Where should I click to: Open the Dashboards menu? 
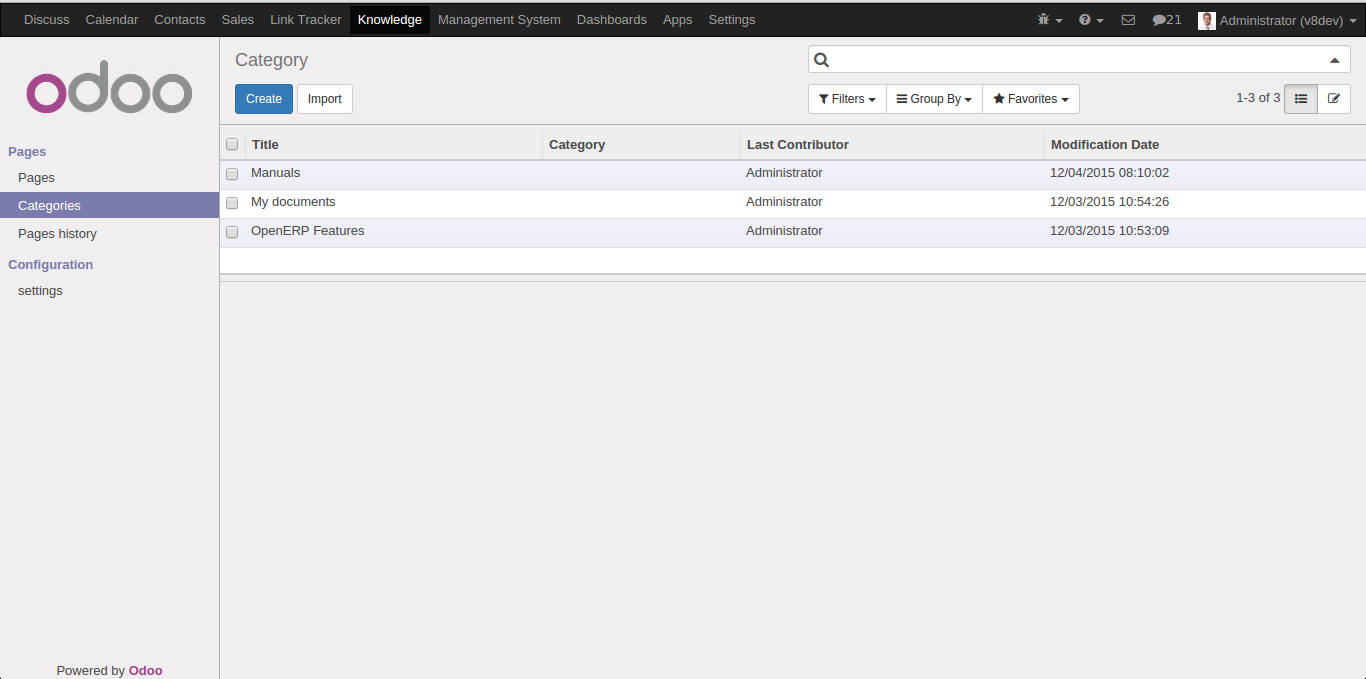(x=611, y=19)
